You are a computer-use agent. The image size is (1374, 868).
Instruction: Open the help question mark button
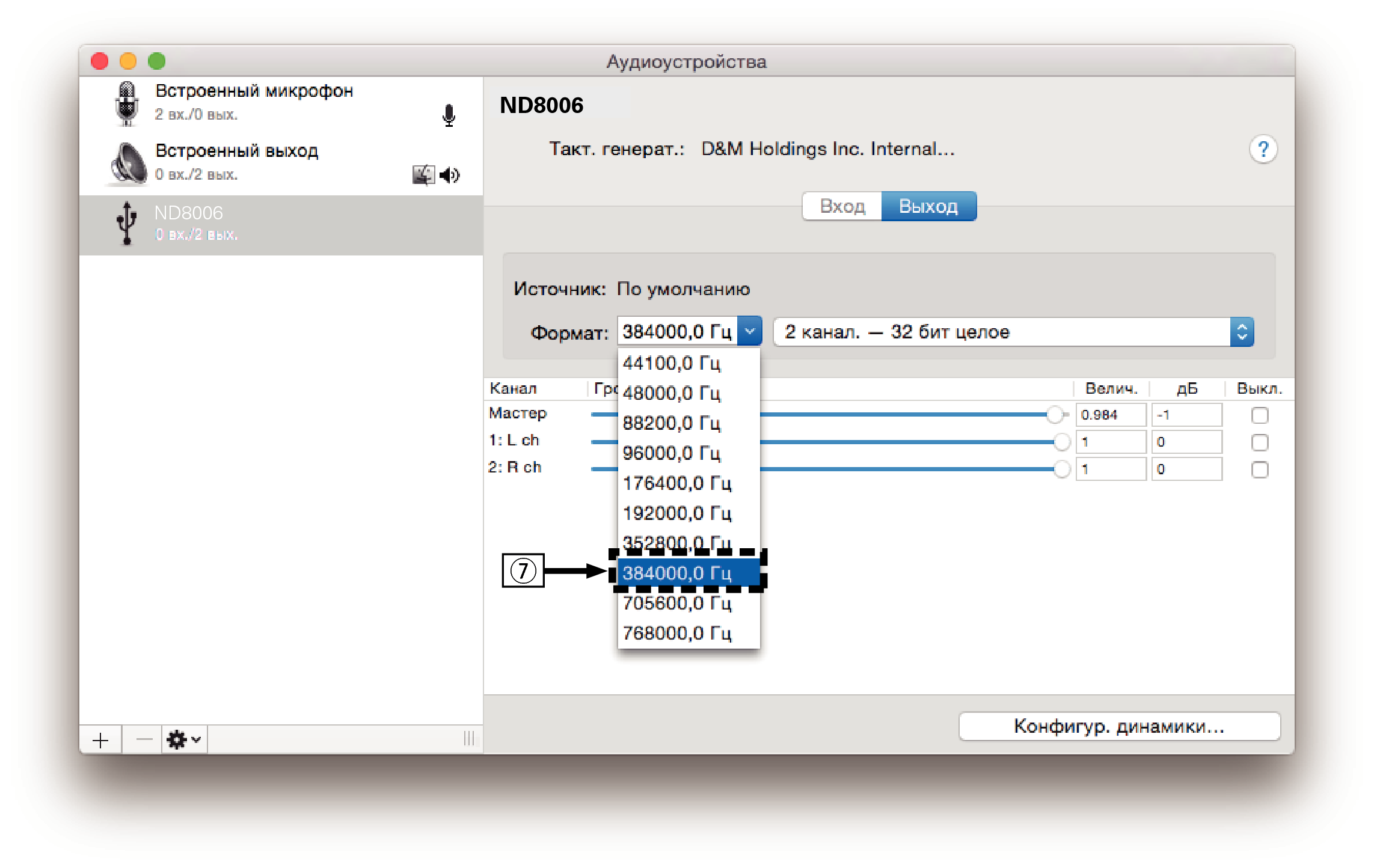pos(1263,149)
